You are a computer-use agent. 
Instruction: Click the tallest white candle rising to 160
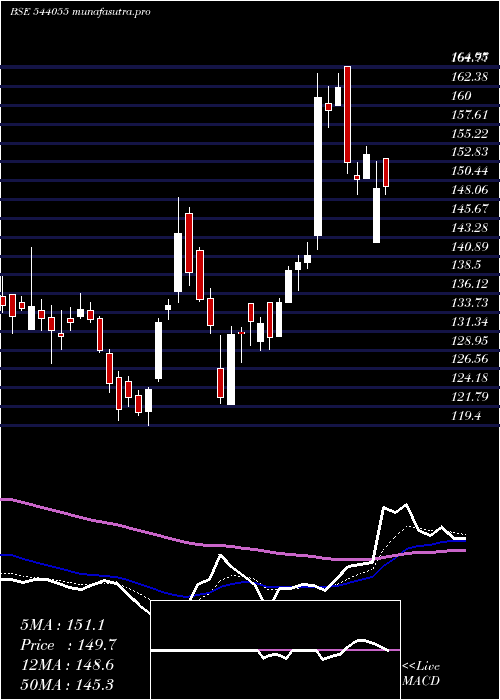317,166
